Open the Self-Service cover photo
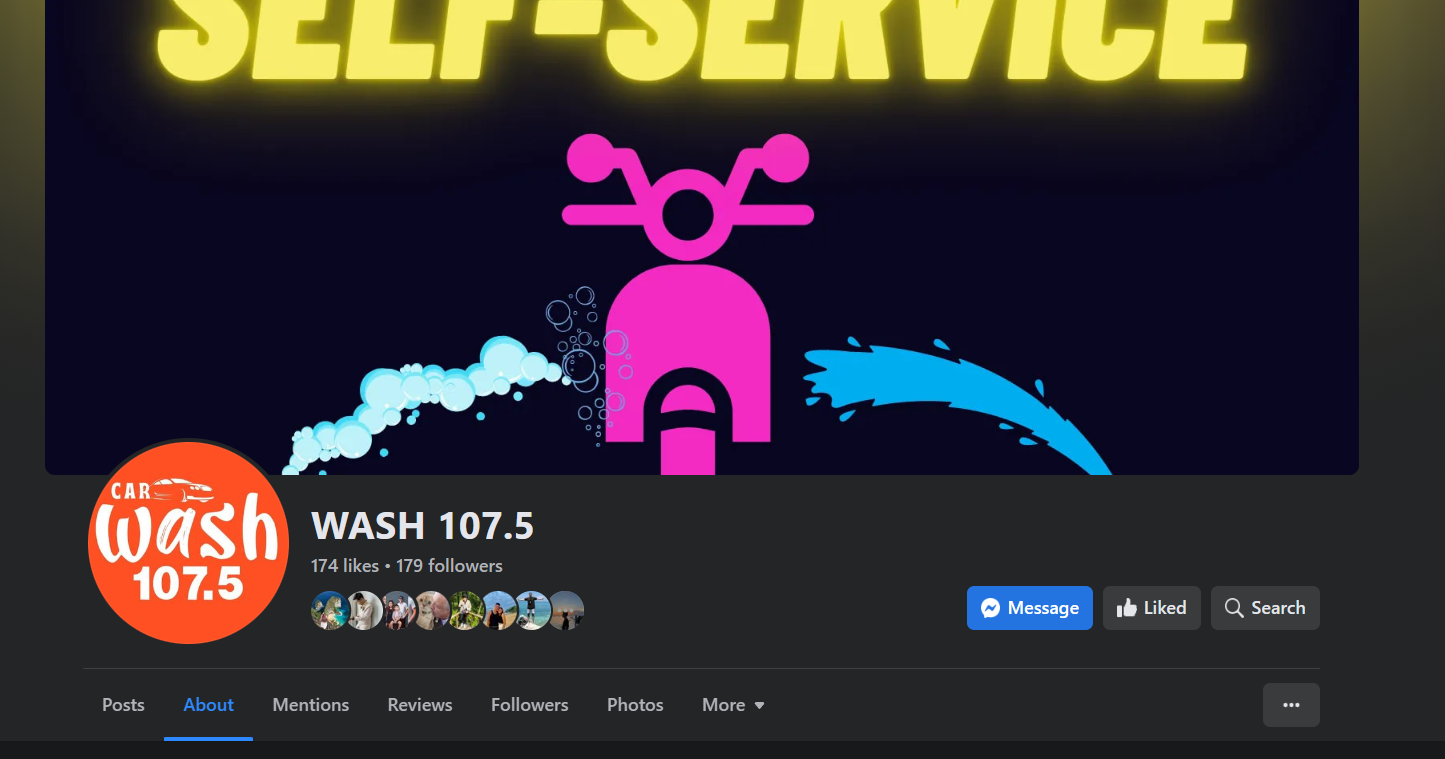 (x=702, y=237)
